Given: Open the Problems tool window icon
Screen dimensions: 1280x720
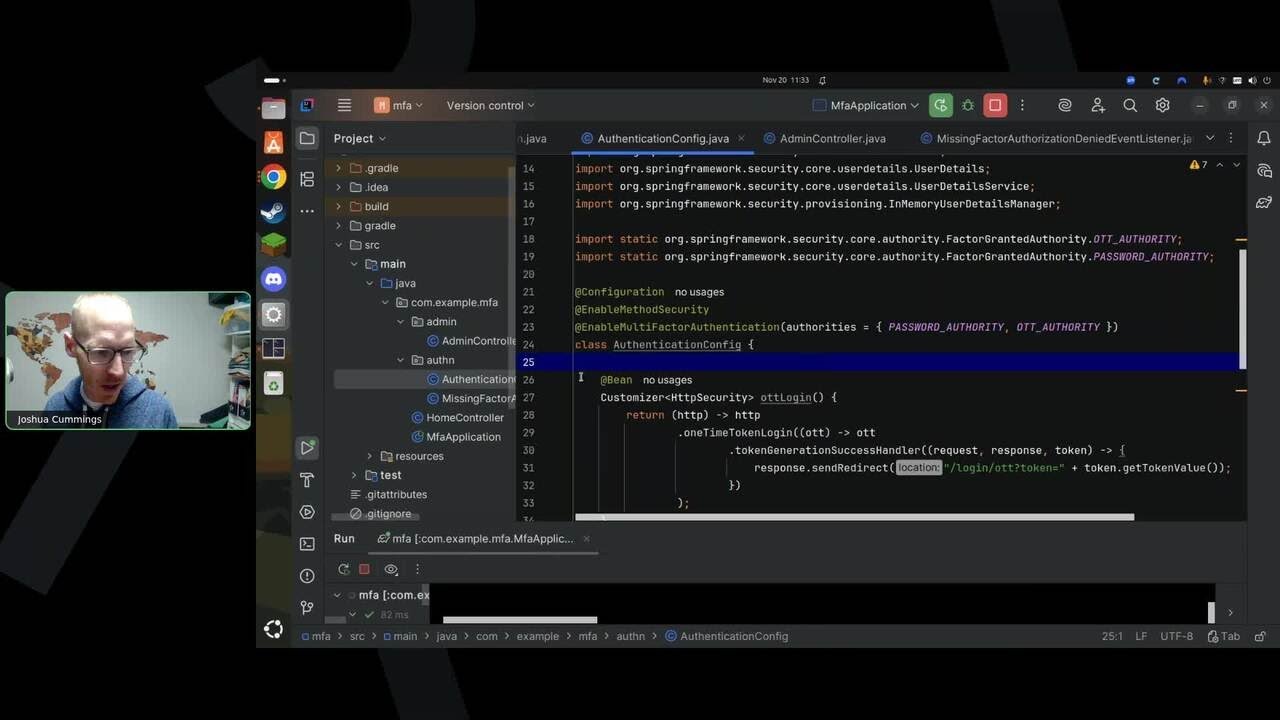Looking at the screenshot, I should point(307,576).
